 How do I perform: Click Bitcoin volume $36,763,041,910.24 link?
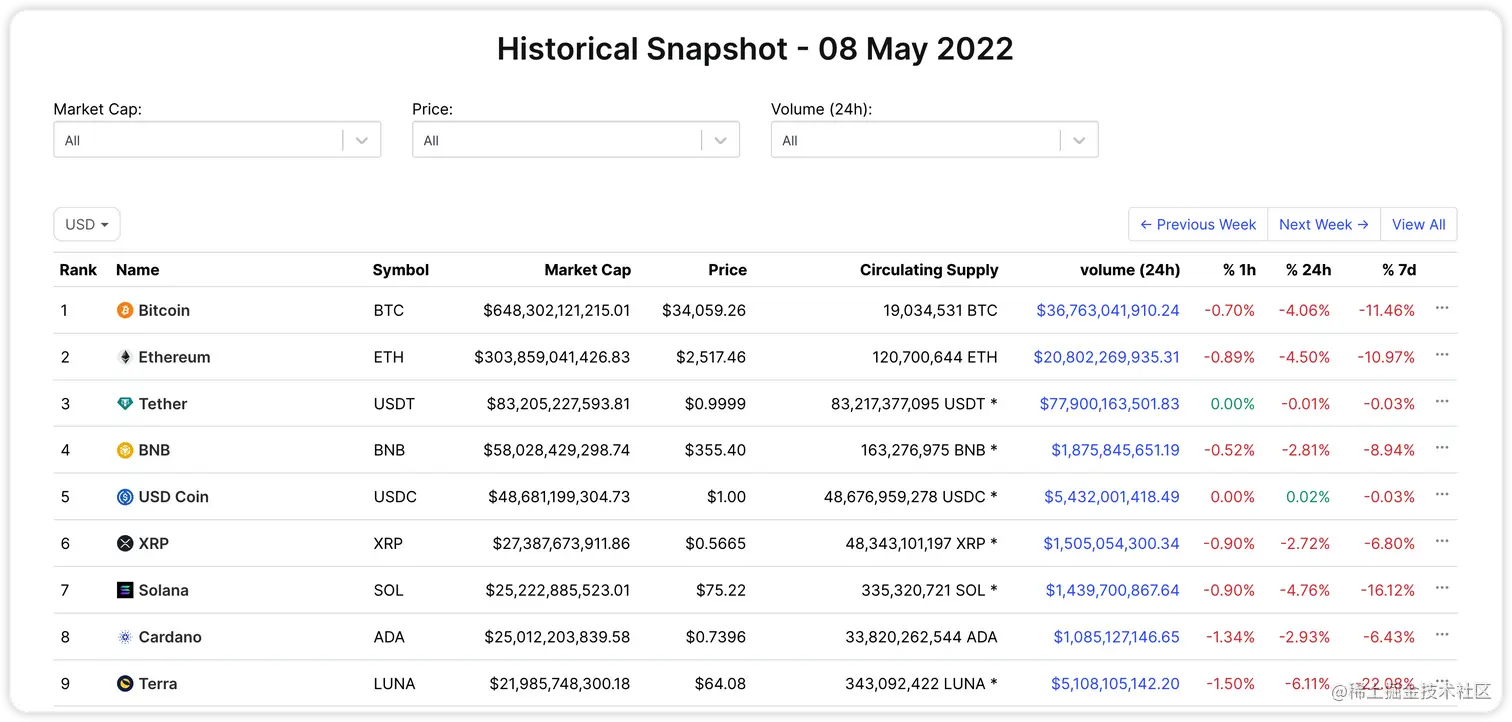pyautogui.click(x=1108, y=310)
